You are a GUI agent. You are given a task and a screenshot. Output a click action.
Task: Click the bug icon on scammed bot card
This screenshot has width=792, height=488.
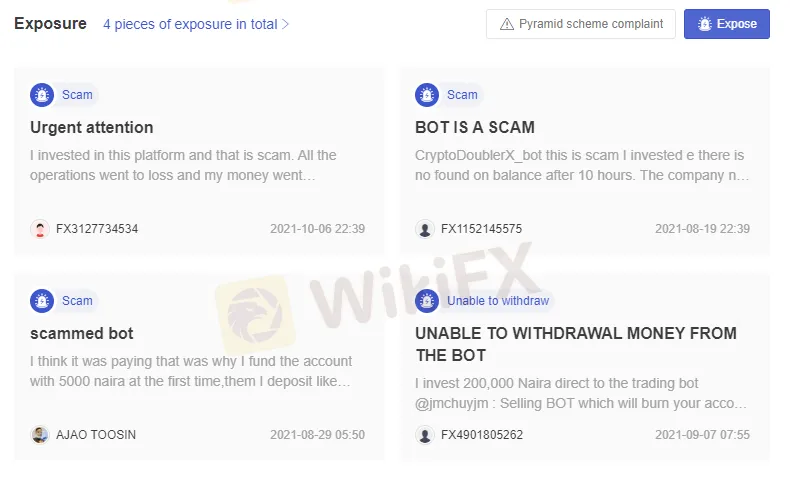[42, 301]
